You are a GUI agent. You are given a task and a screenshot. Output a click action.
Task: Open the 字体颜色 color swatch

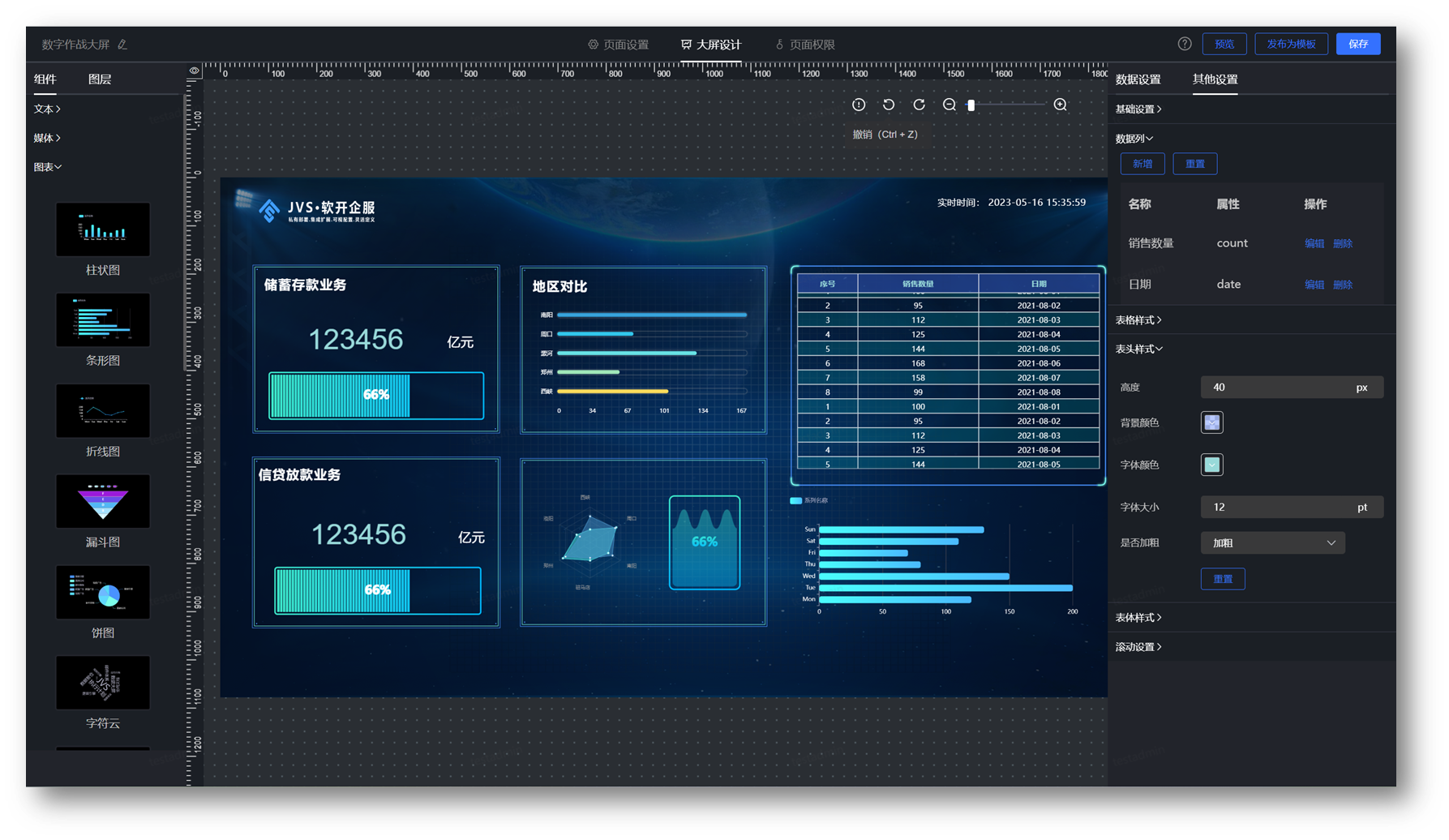(x=1211, y=465)
